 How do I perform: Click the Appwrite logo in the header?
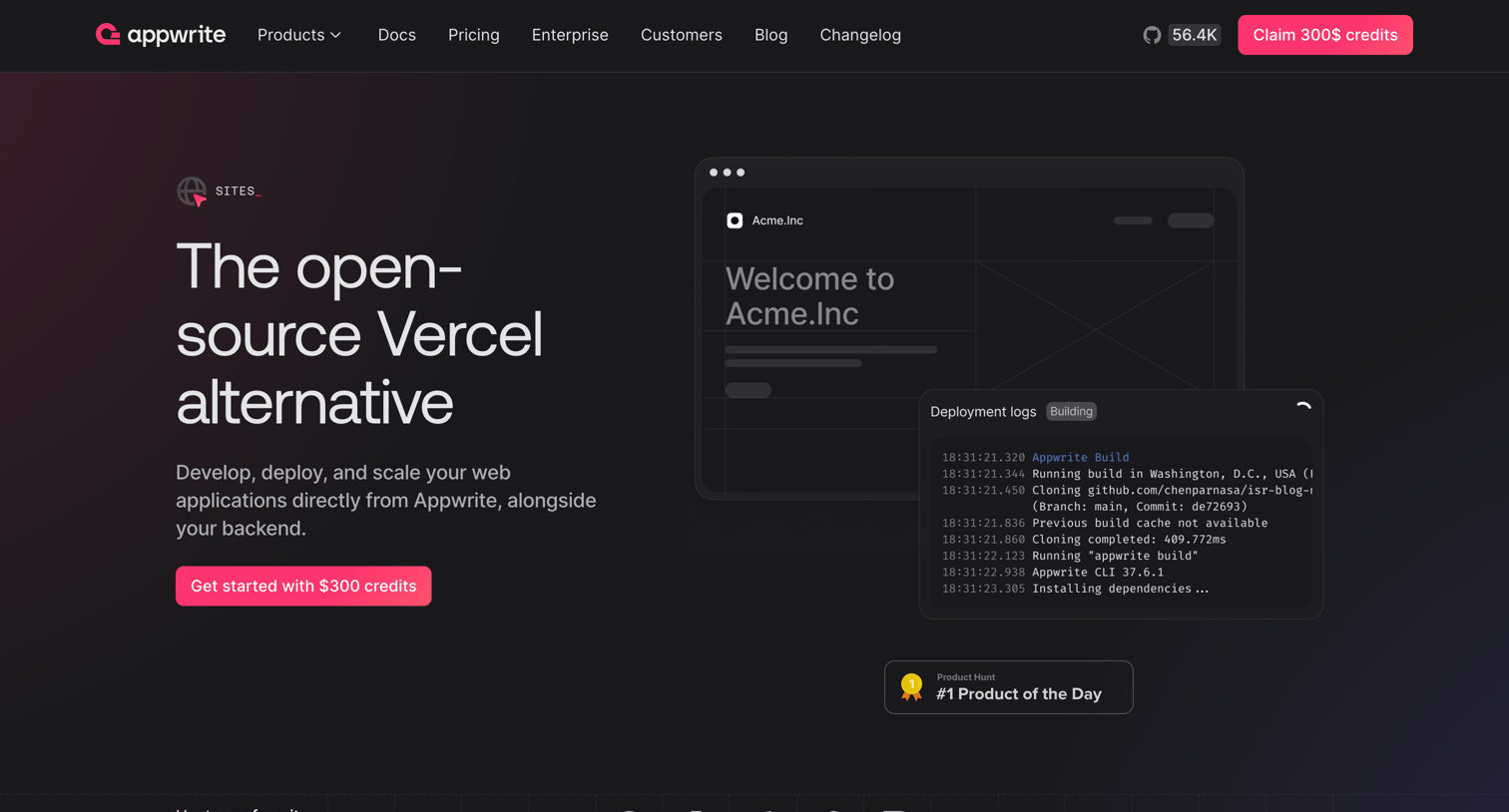(161, 35)
